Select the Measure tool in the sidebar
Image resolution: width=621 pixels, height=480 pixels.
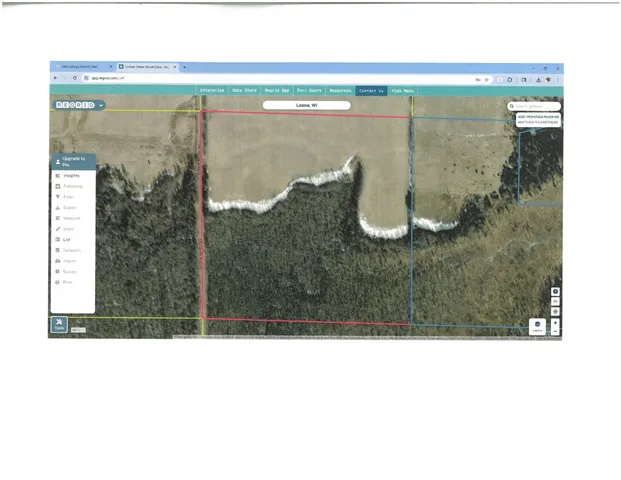(x=72, y=218)
